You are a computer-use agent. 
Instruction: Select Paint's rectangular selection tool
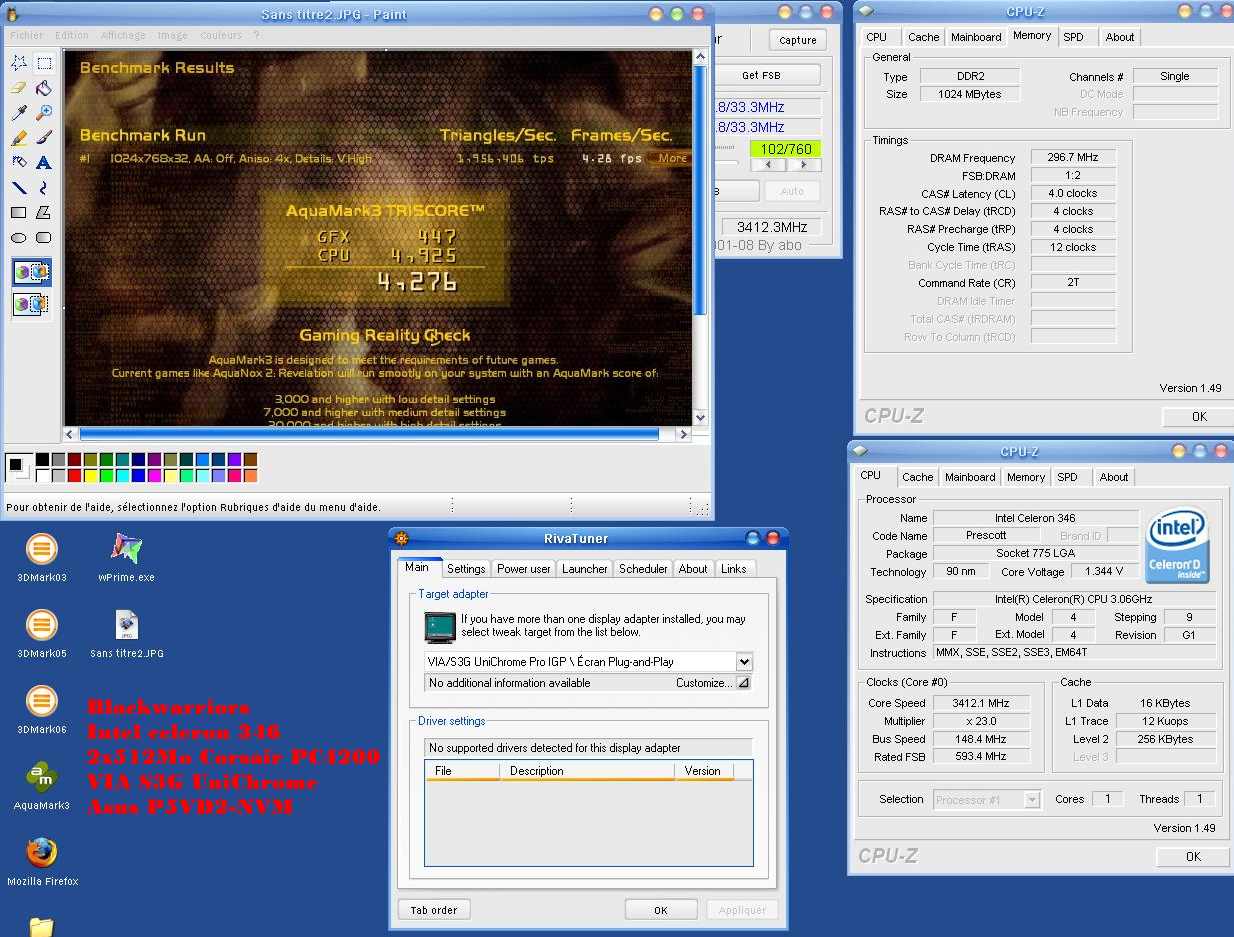[44, 63]
